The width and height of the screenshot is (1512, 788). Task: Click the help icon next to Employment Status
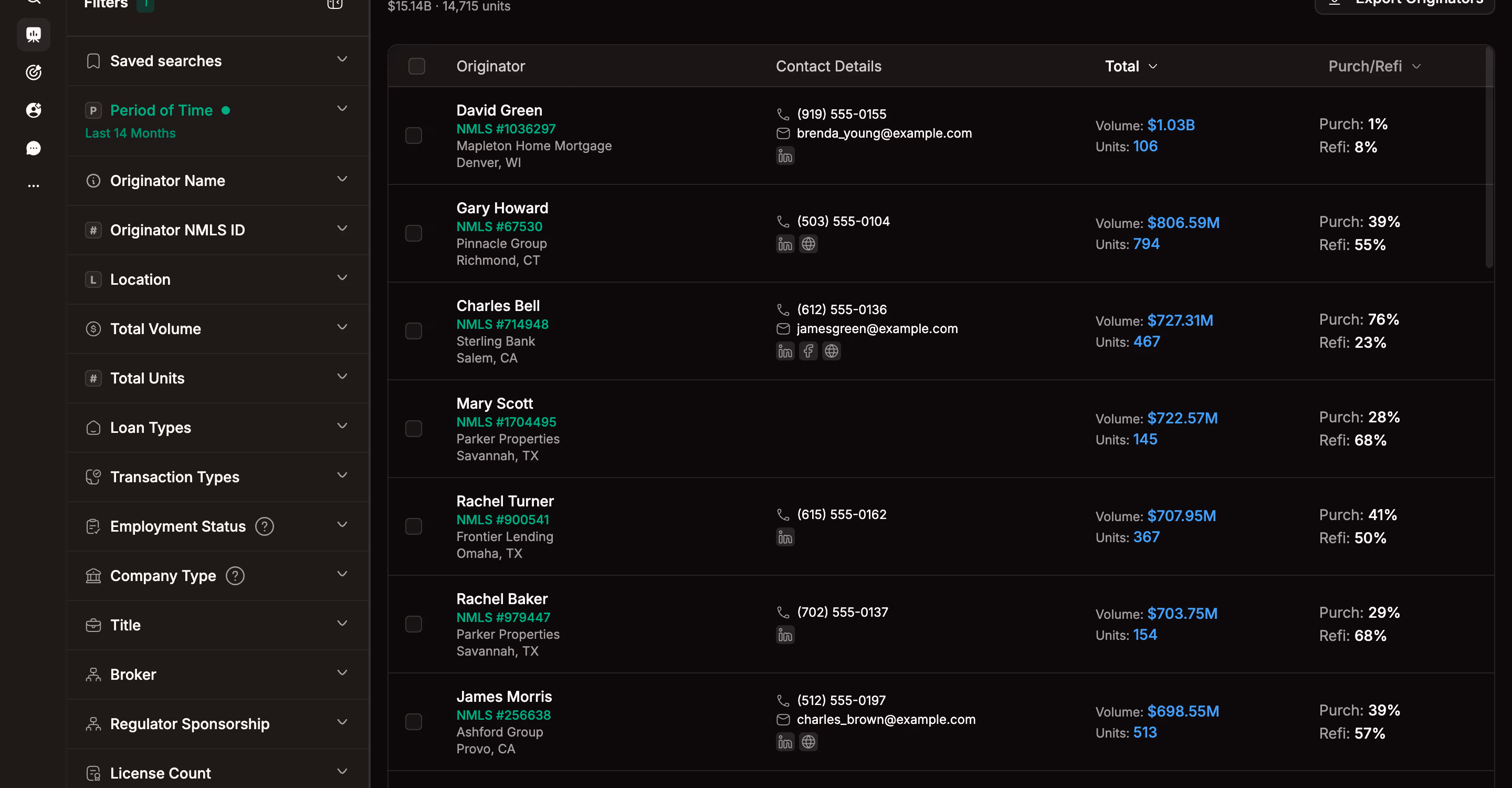point(265,526)
